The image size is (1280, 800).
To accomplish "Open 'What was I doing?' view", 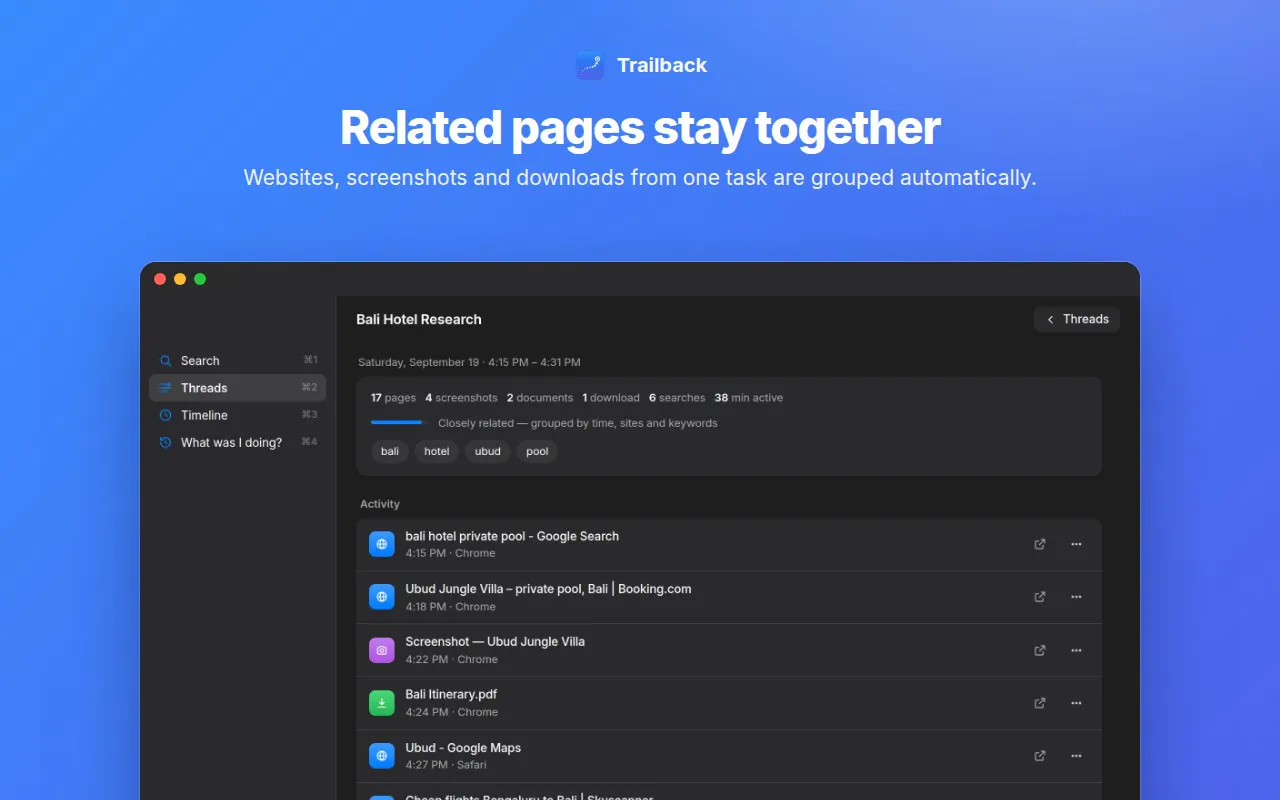I will 237,442.
